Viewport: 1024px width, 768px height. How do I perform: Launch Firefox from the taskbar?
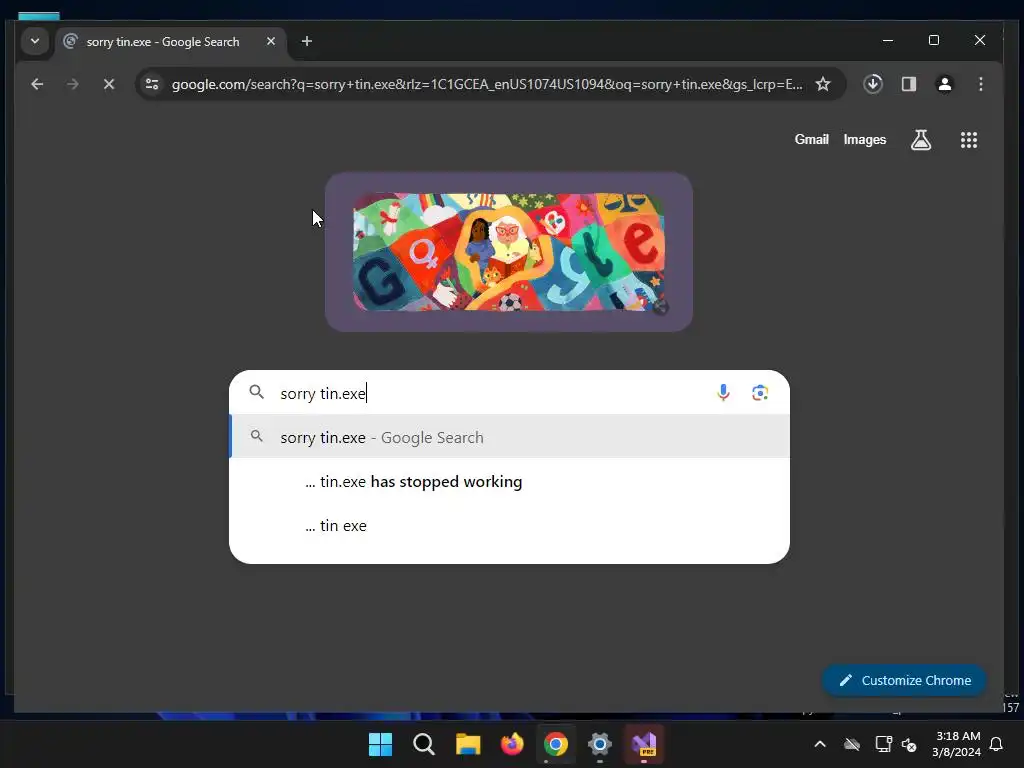tap(512, 744)
